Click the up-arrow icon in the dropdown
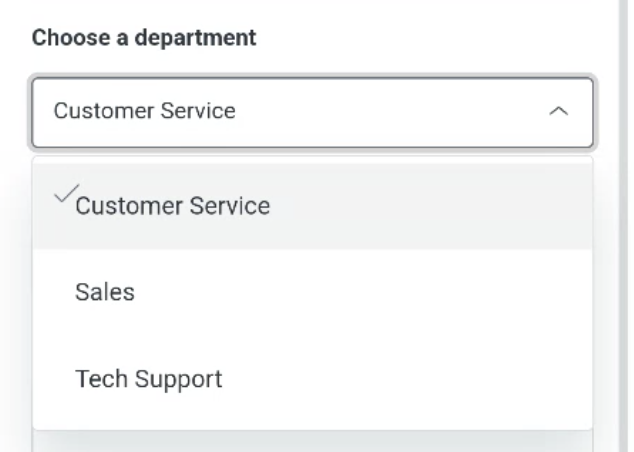Image resolution: width=634 pixels, height=452 pixels. tap(560, 111)
